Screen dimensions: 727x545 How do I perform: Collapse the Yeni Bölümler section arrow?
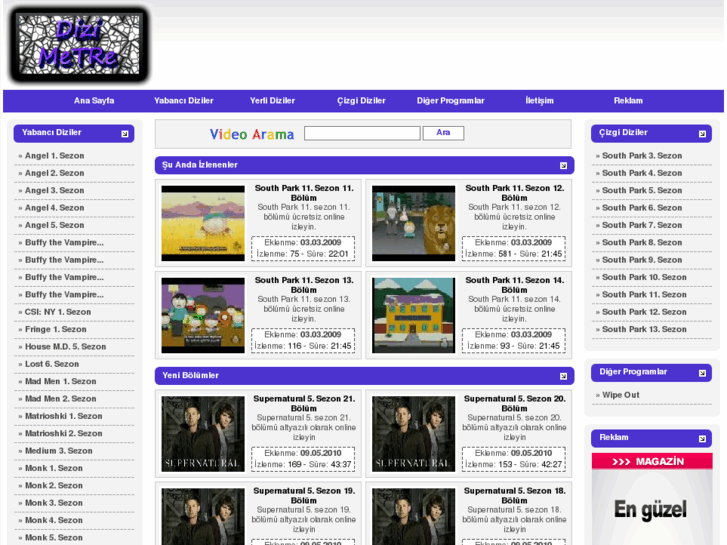pos(563,376)
